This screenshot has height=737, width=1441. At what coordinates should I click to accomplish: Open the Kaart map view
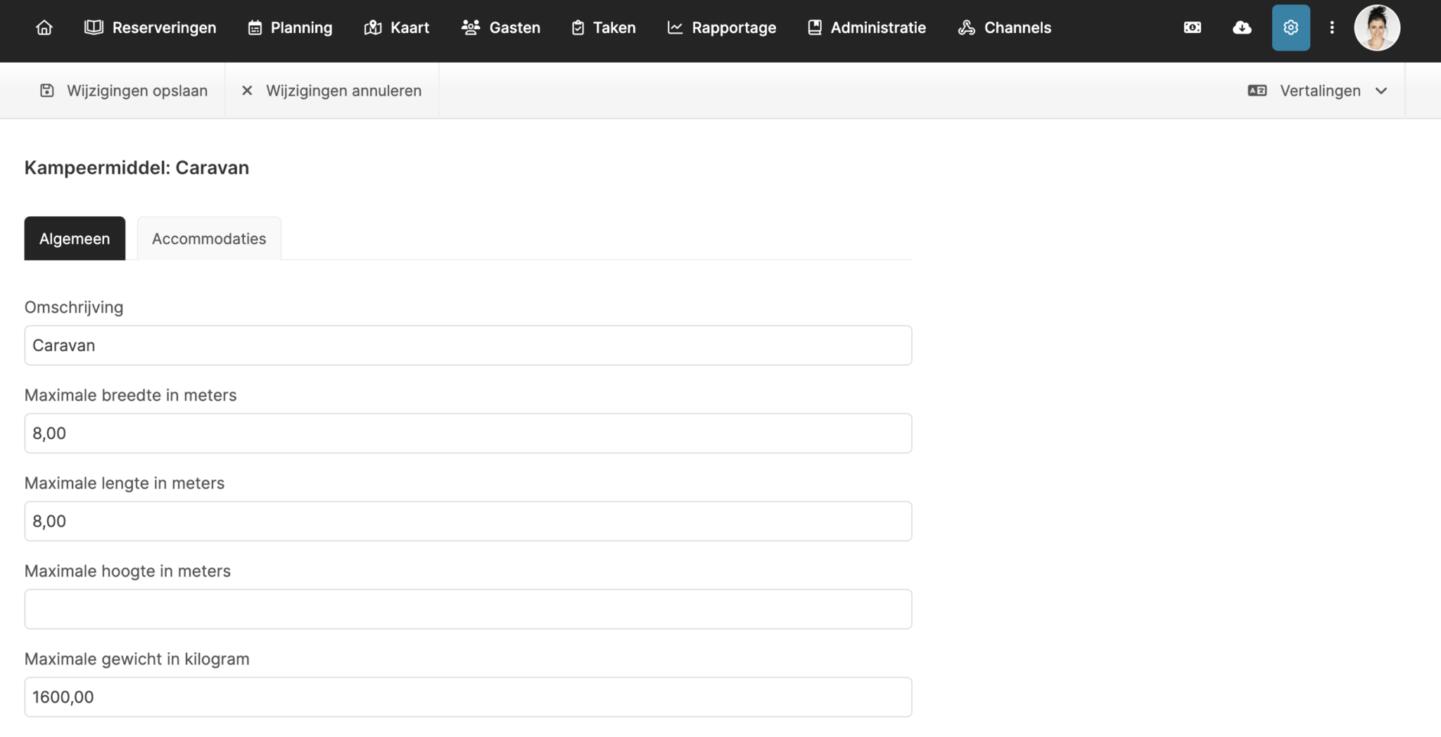tap(397, 28)
